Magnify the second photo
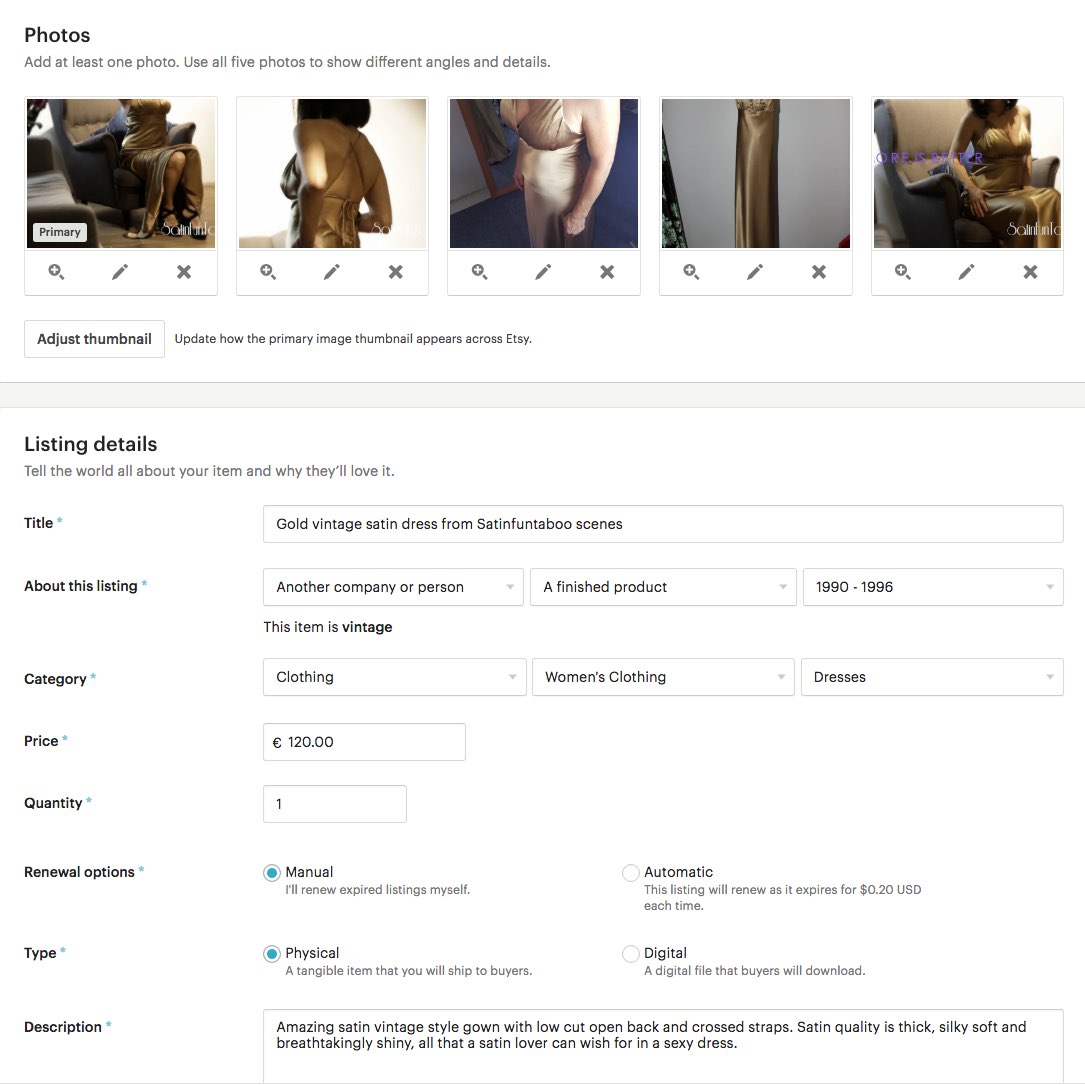Screen dimensions: 1085x1085 tap(268, 272)
